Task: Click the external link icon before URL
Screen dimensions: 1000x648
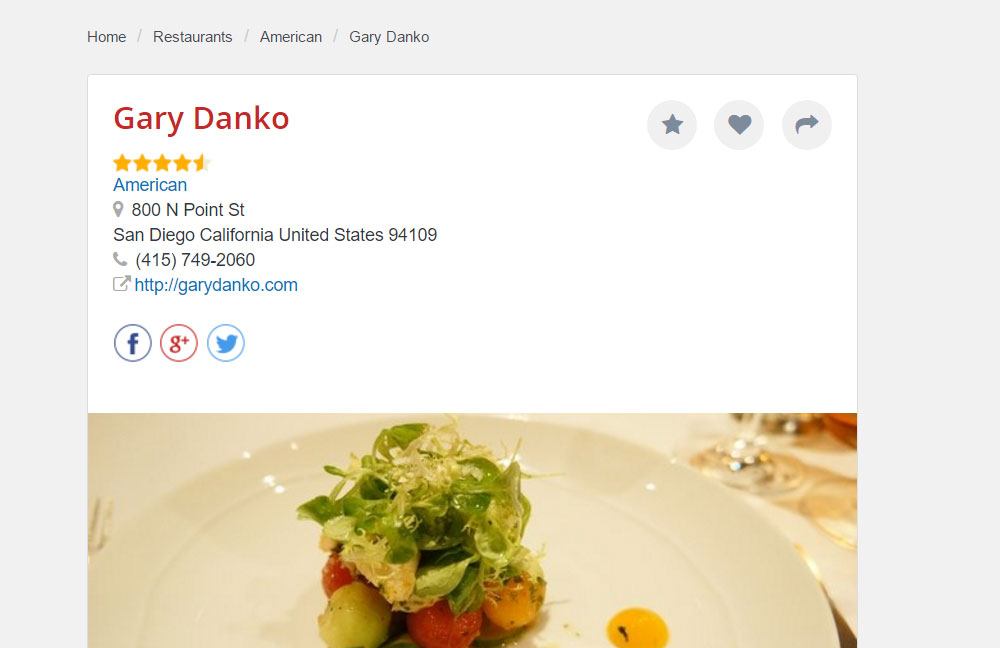Action: (x=121, y=284)
